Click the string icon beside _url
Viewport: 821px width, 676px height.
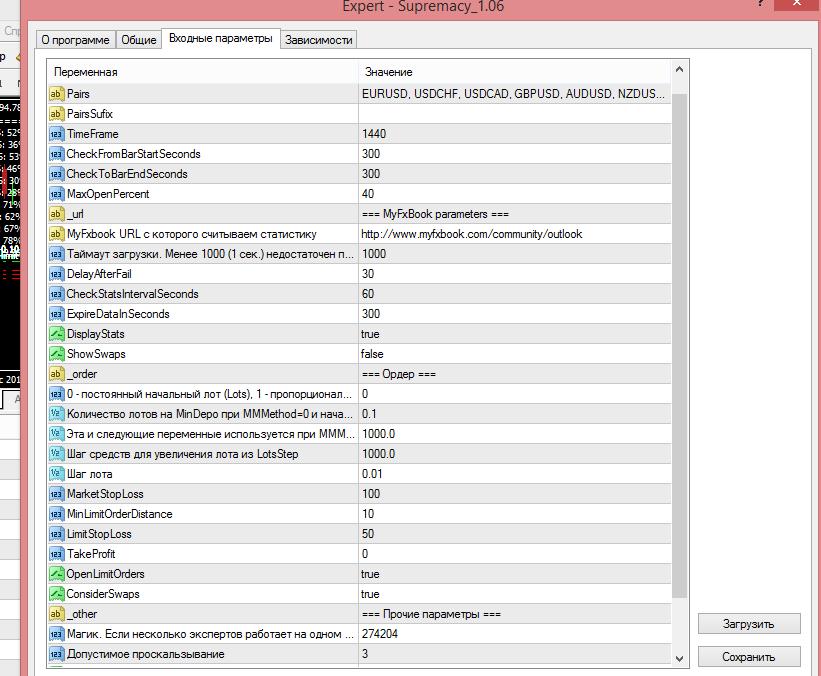coord(56,214)
